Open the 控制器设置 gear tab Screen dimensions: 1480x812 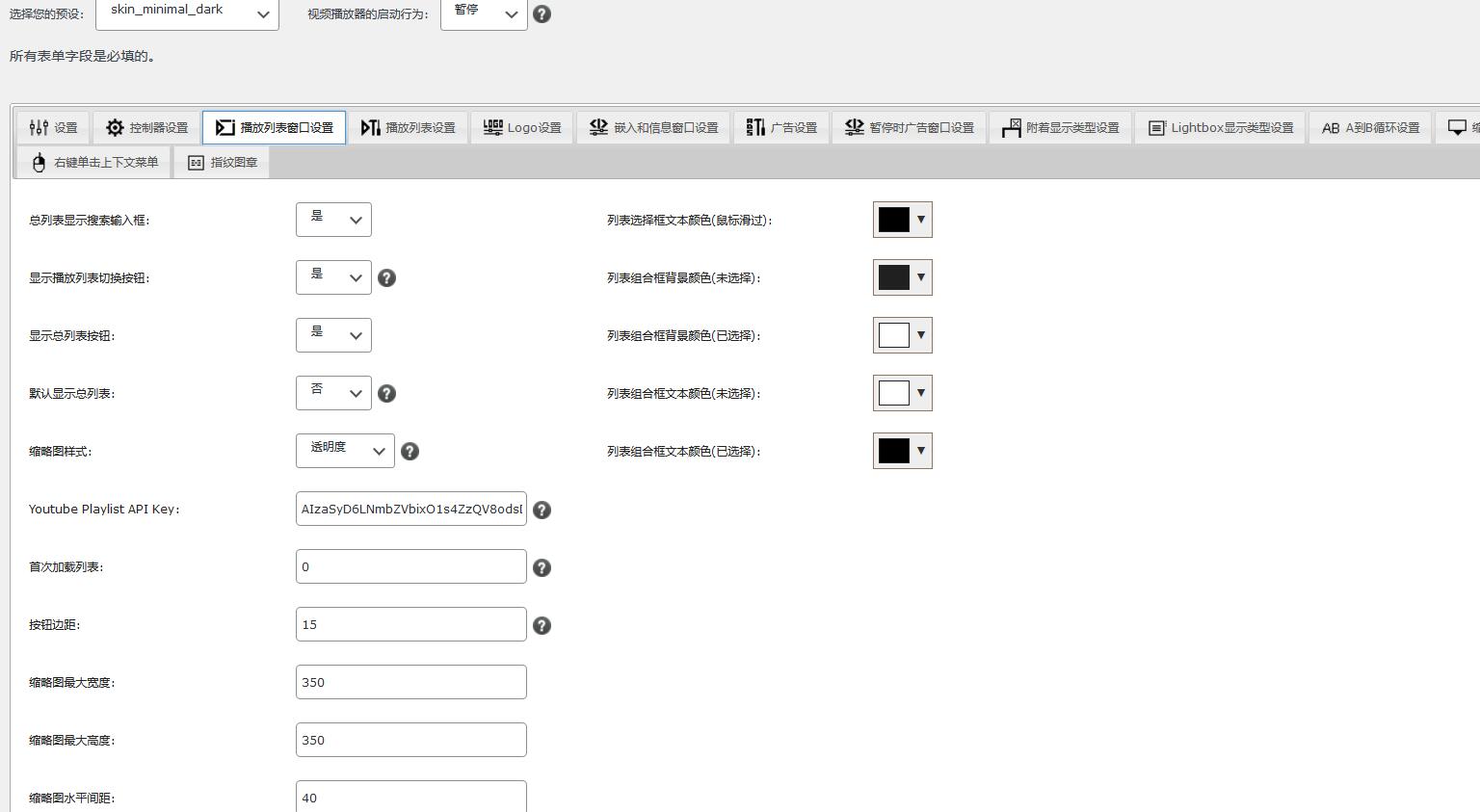pyautogui.click(x=147, y=128)
